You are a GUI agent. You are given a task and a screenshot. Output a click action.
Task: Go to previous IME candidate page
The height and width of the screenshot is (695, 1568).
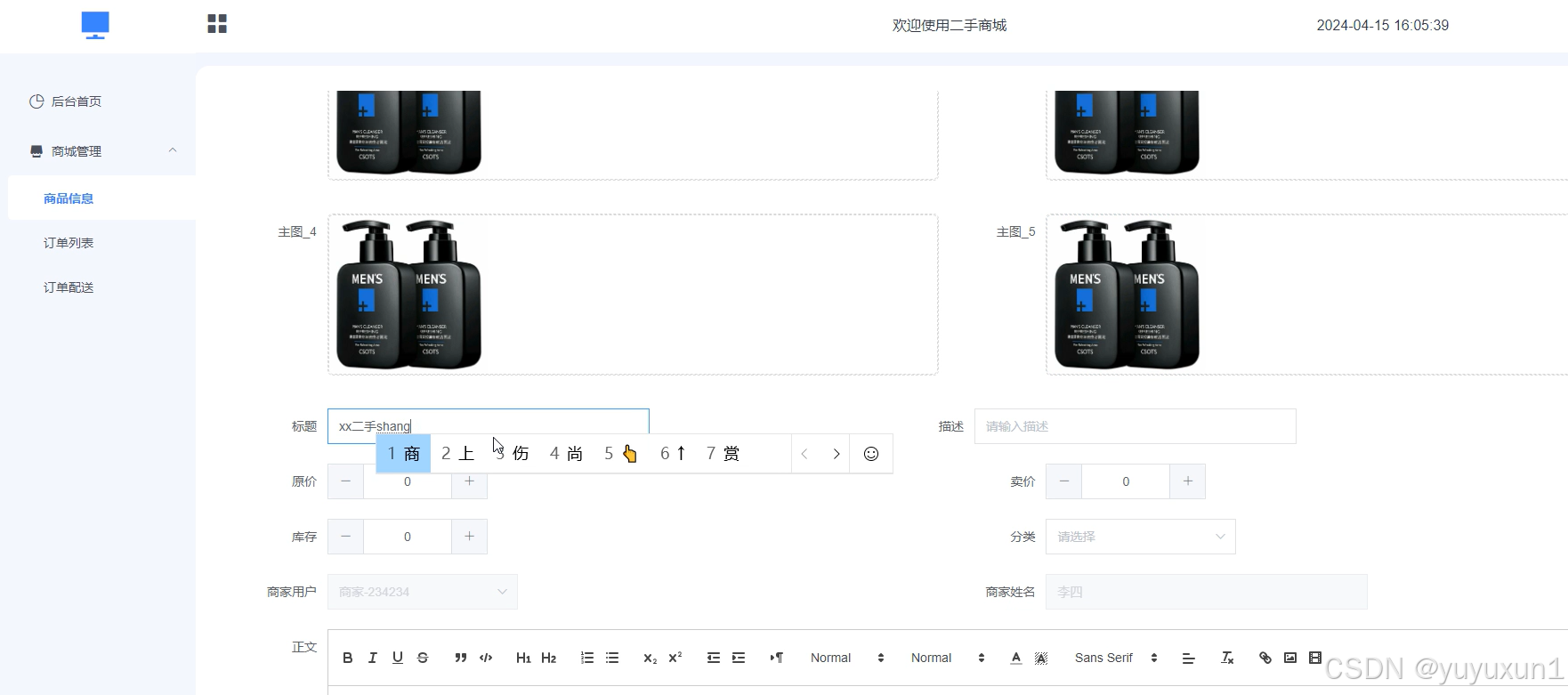tap(804, 454)
